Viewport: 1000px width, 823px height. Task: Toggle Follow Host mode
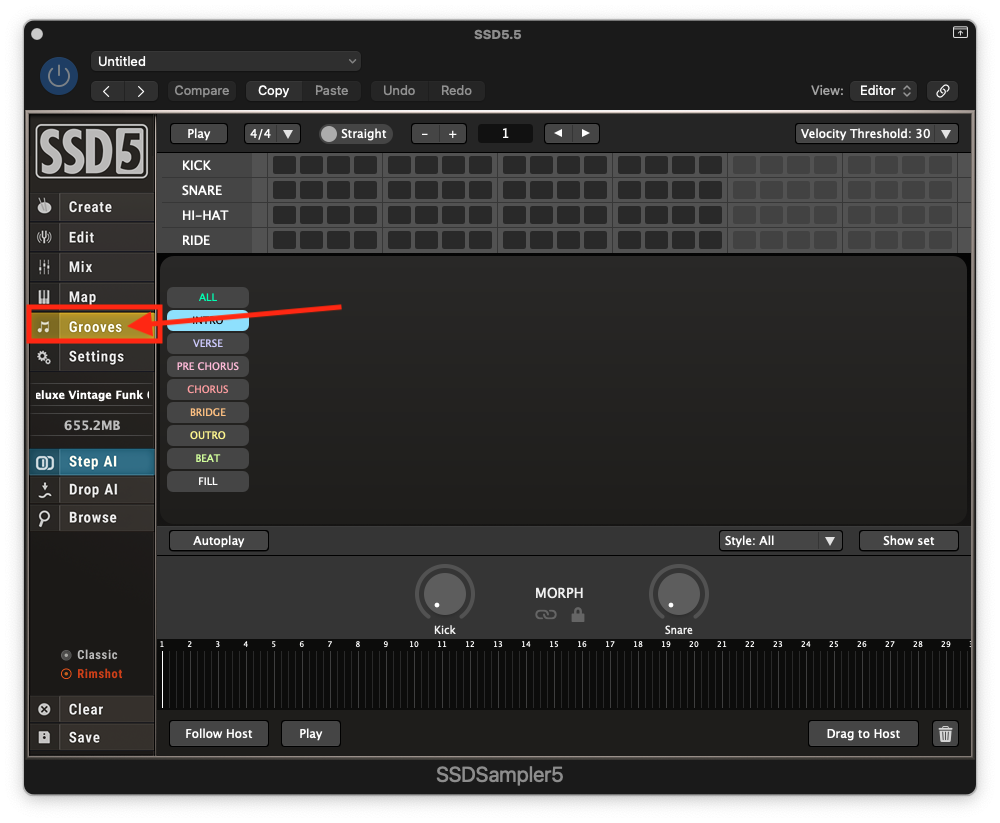pyautogui.click(x=219, y=734)
